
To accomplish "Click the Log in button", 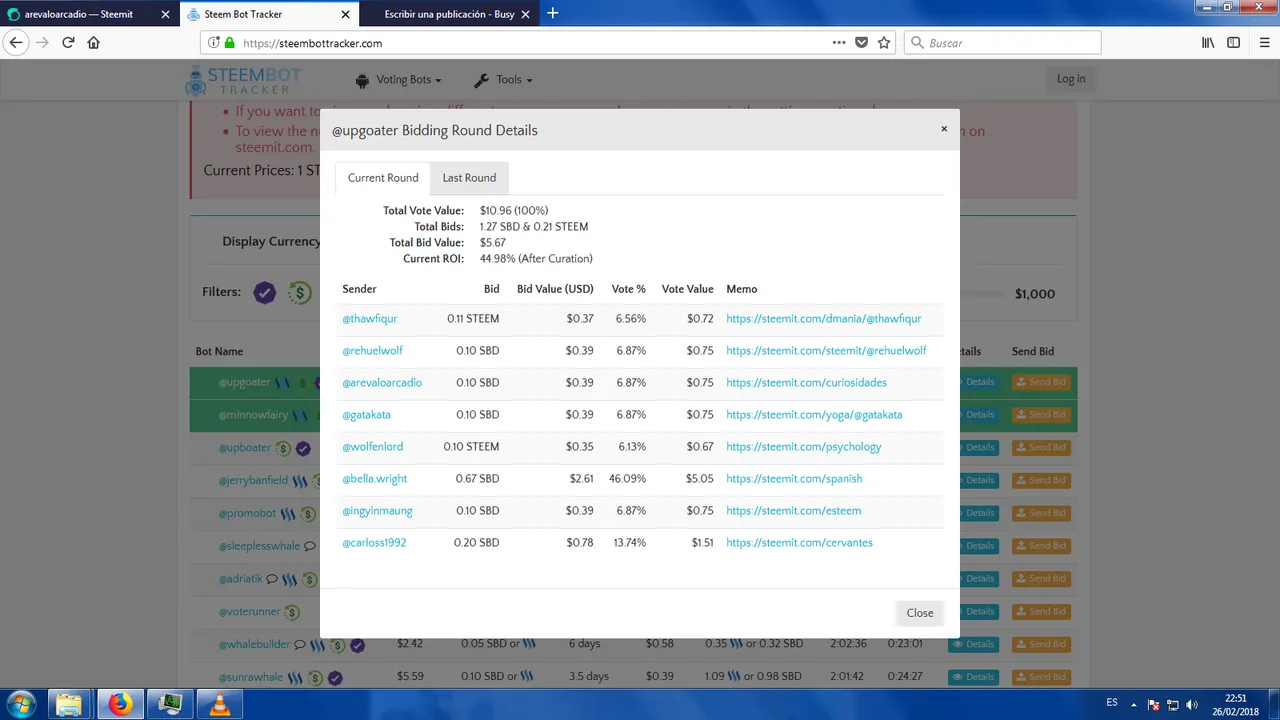I will [1071, 79].
